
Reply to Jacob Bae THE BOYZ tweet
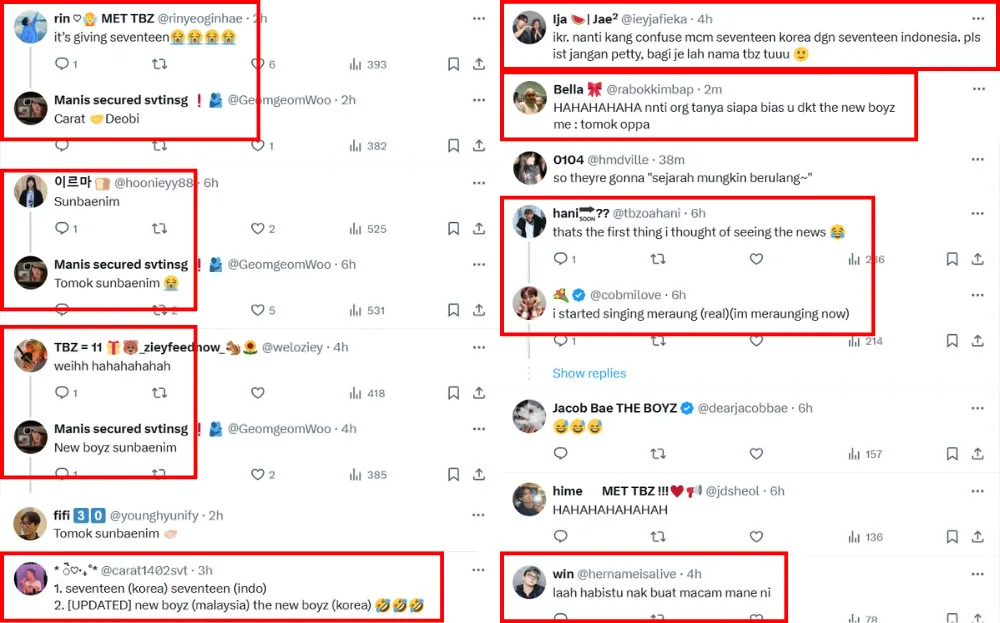coord(560,454)
